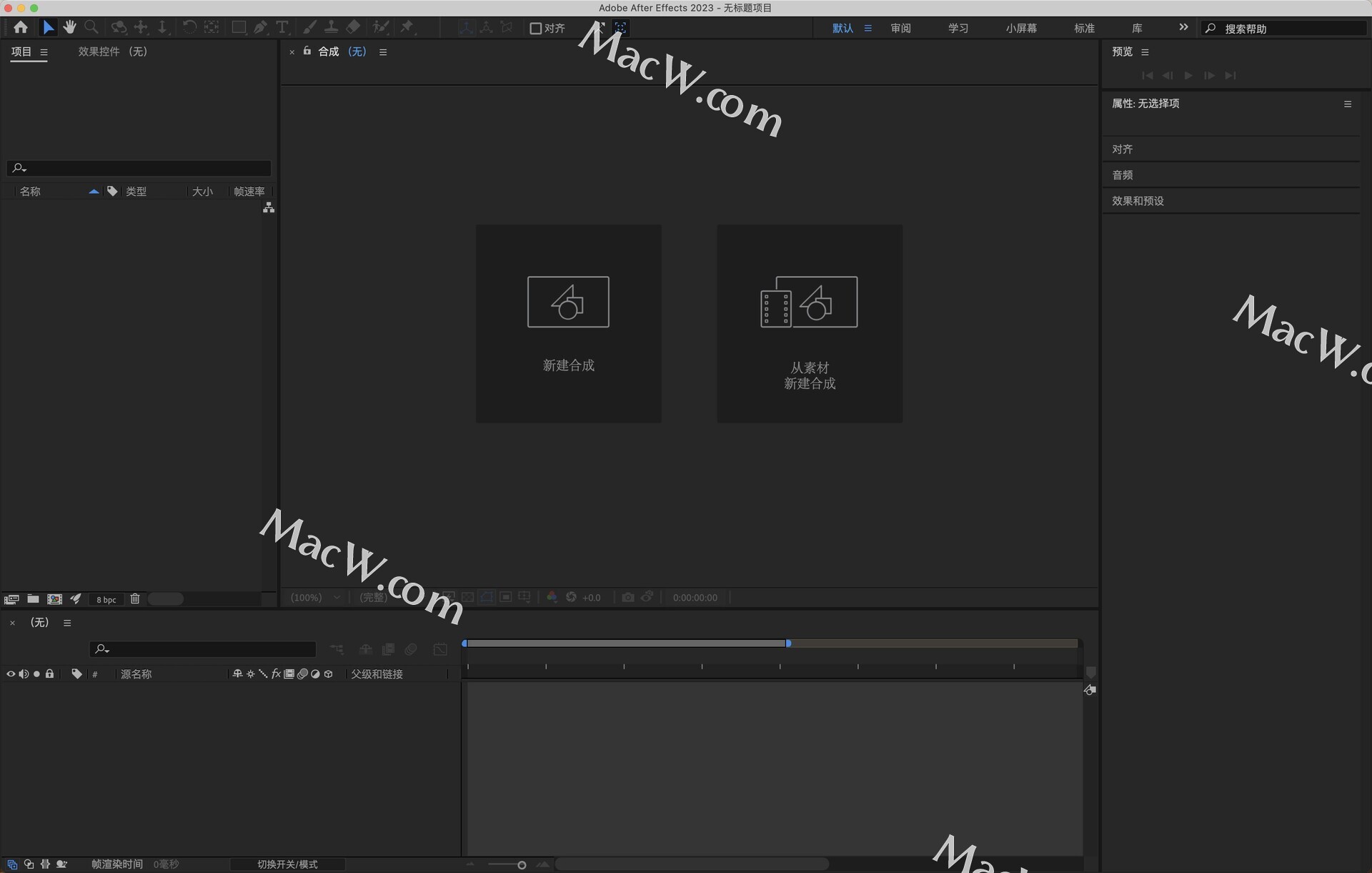Delete selected project item with trash icon

click(135, 599)
